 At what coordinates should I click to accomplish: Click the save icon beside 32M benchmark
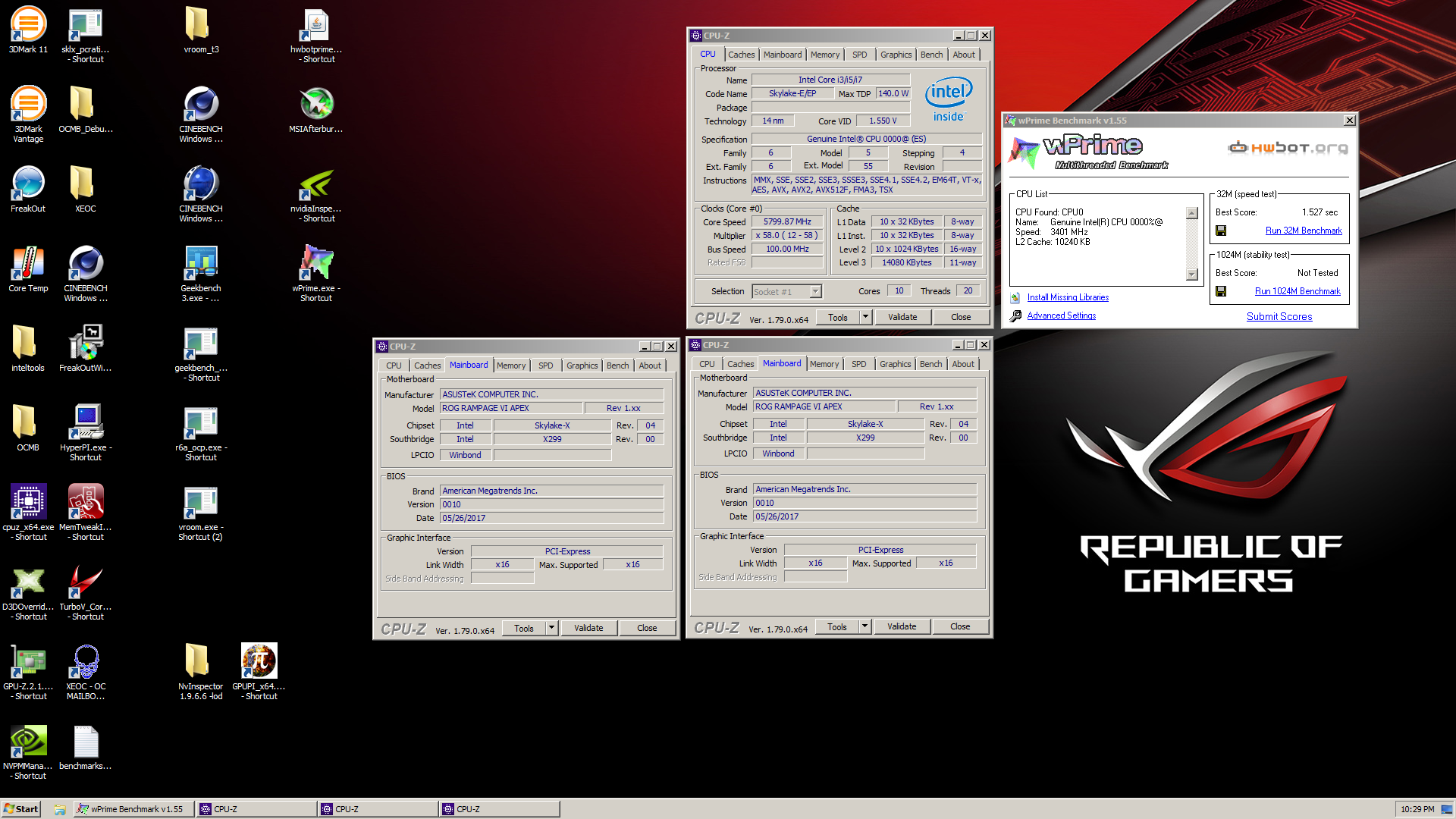point(1221,231)
